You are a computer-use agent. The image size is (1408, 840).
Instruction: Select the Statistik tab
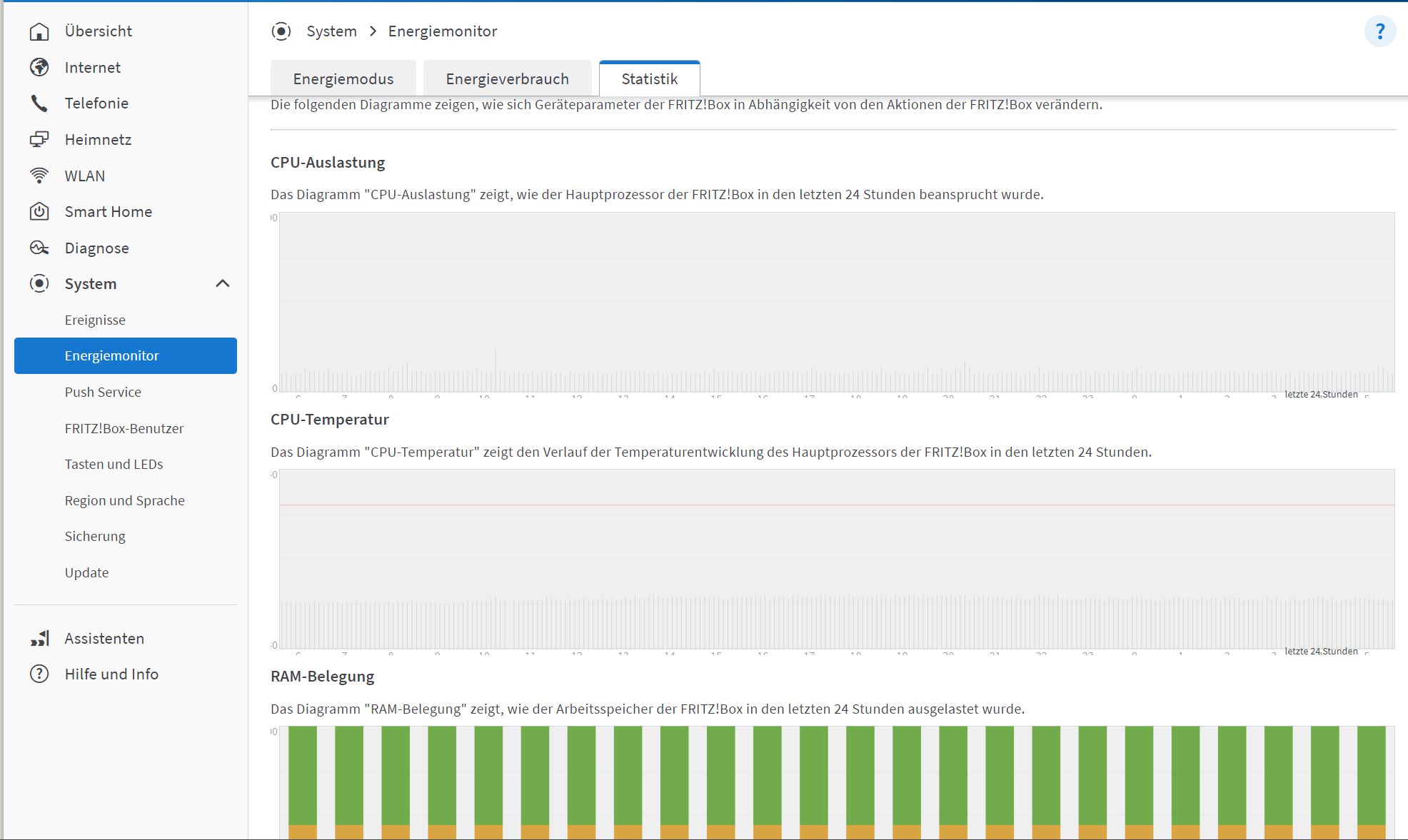(649, 79)
